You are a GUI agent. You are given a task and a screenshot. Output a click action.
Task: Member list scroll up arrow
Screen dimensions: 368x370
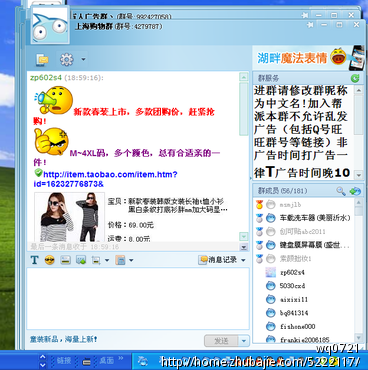tap(359, 202)
